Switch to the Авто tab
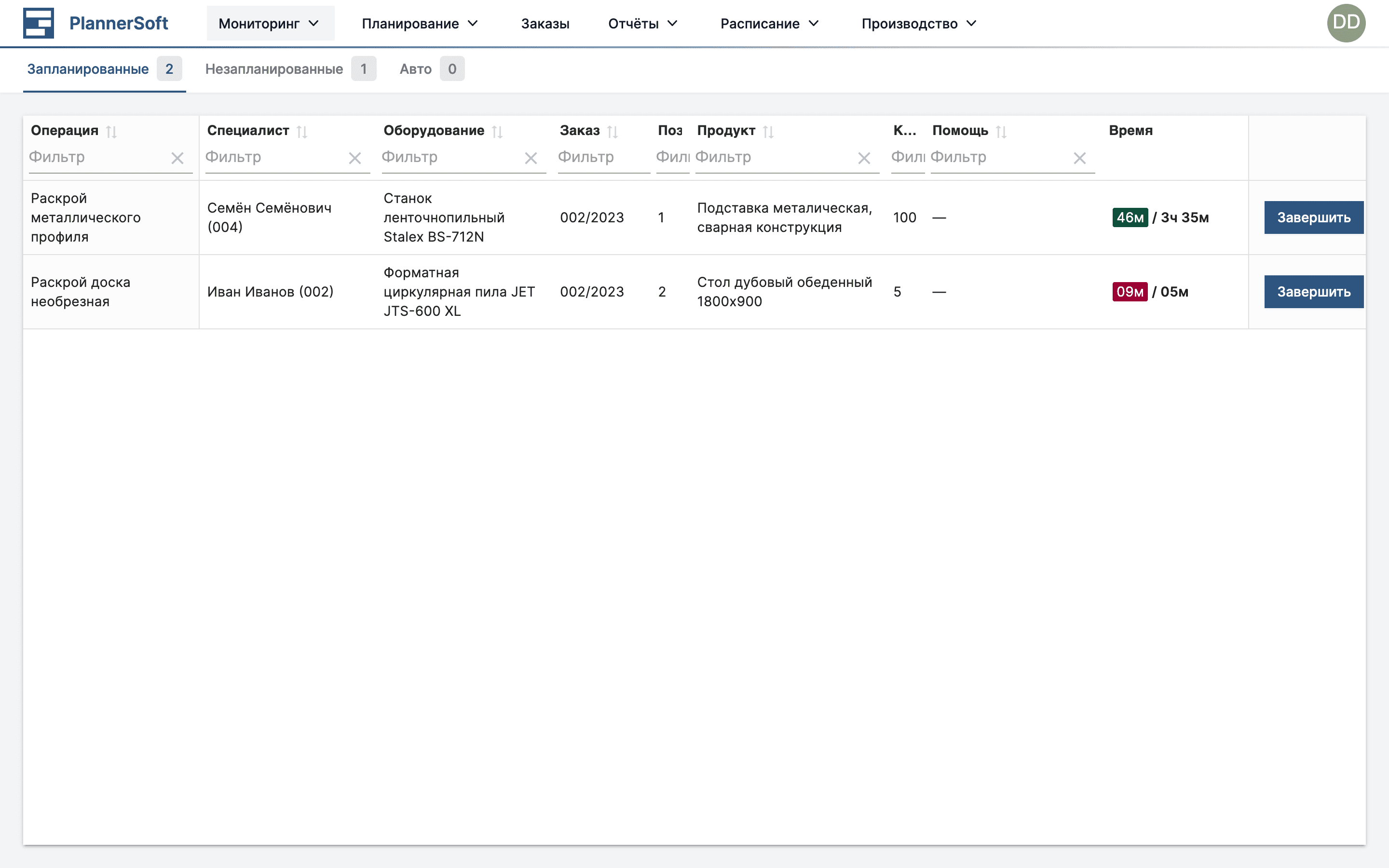The image size is (1389, 868). [x=416, y=69]
